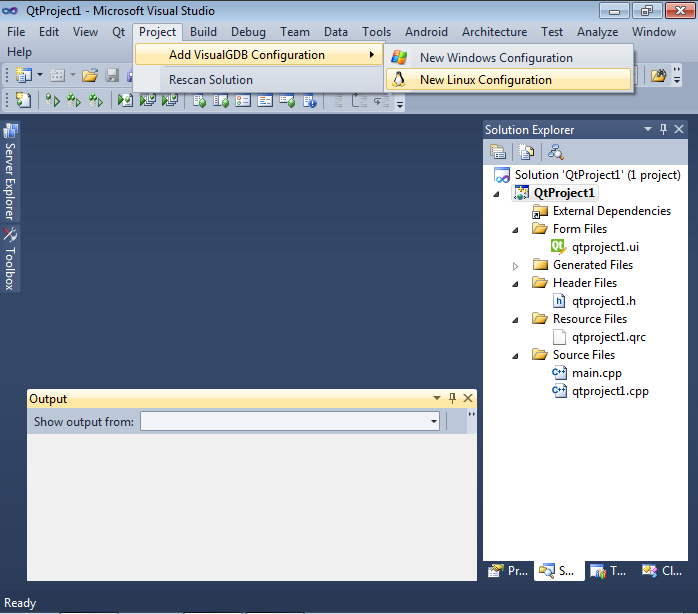Collapse the Source Files folder
The image size is (698, 614).
coord(515,356)
